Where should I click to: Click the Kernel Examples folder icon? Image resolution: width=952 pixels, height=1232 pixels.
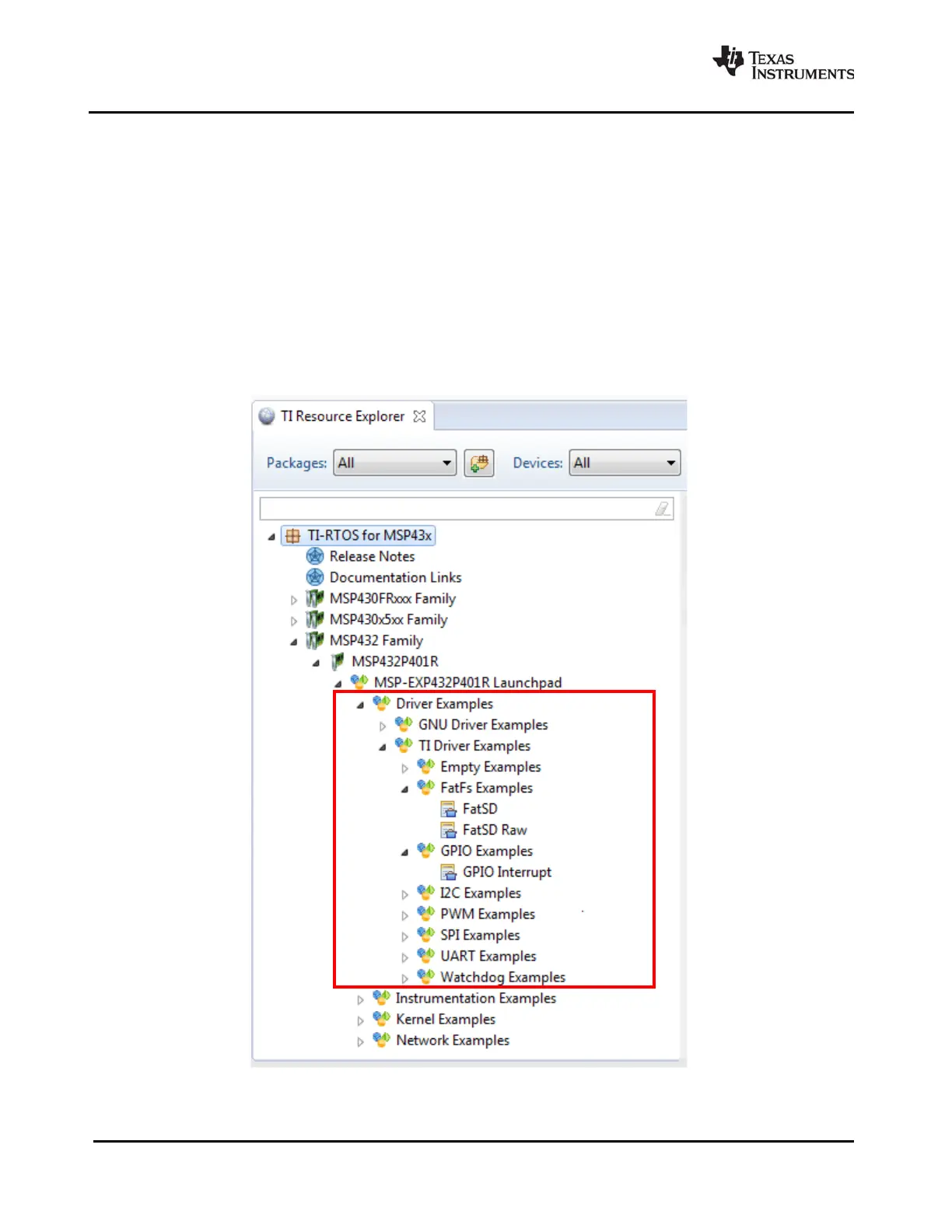tap(381, 1018)
